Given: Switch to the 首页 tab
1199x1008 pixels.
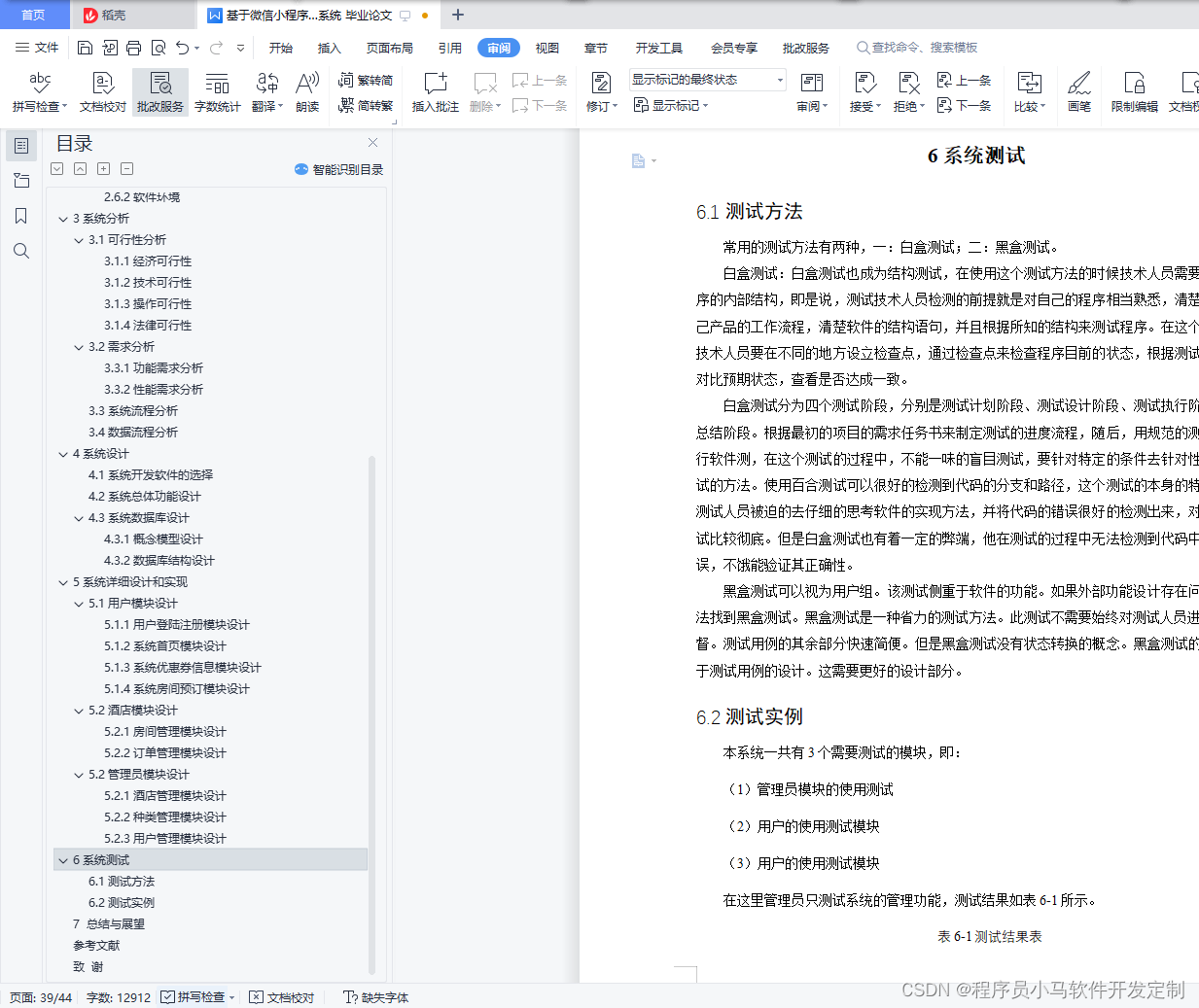Looking at the screenshot, I should [34, 15].
